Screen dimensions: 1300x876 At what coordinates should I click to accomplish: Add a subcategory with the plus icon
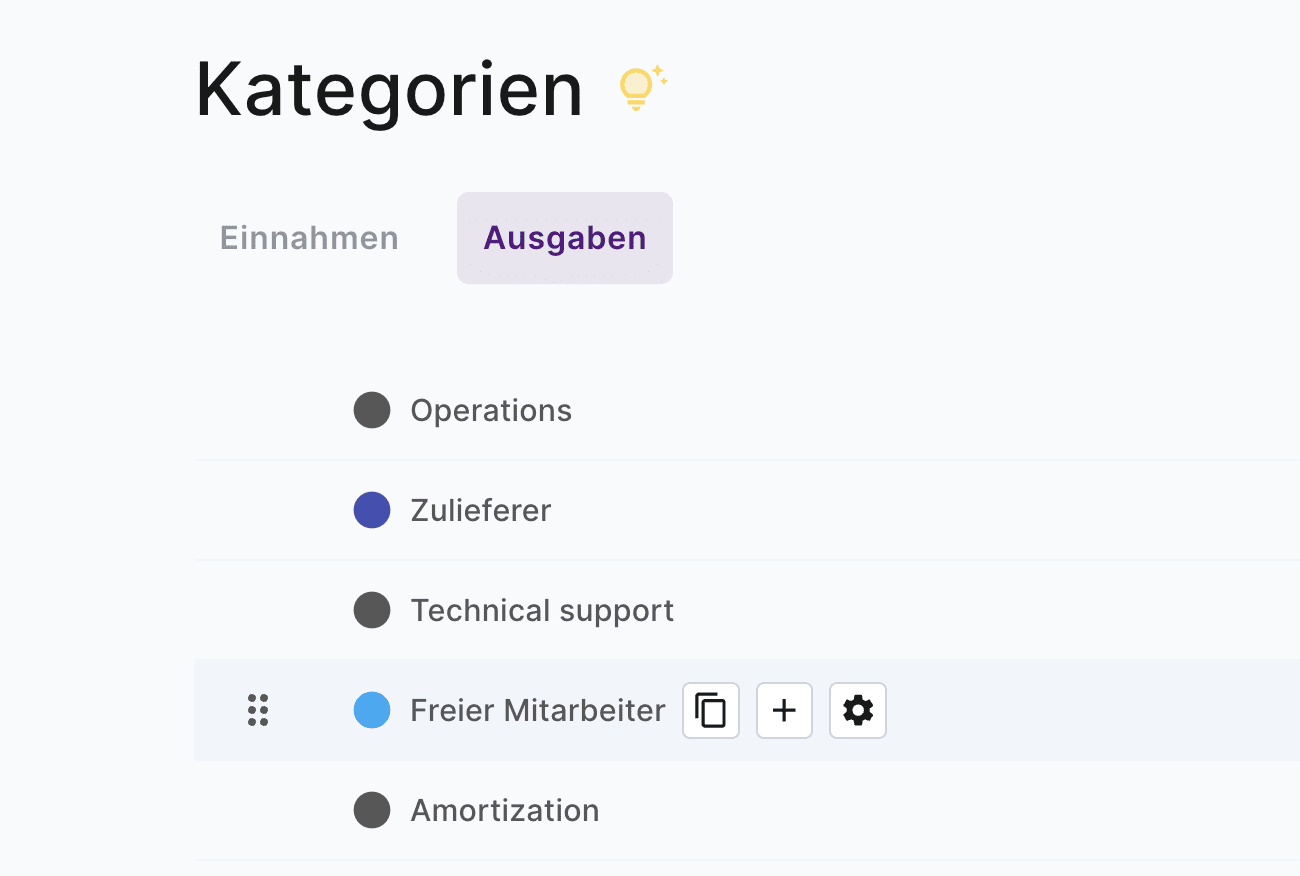coord(784,711)
